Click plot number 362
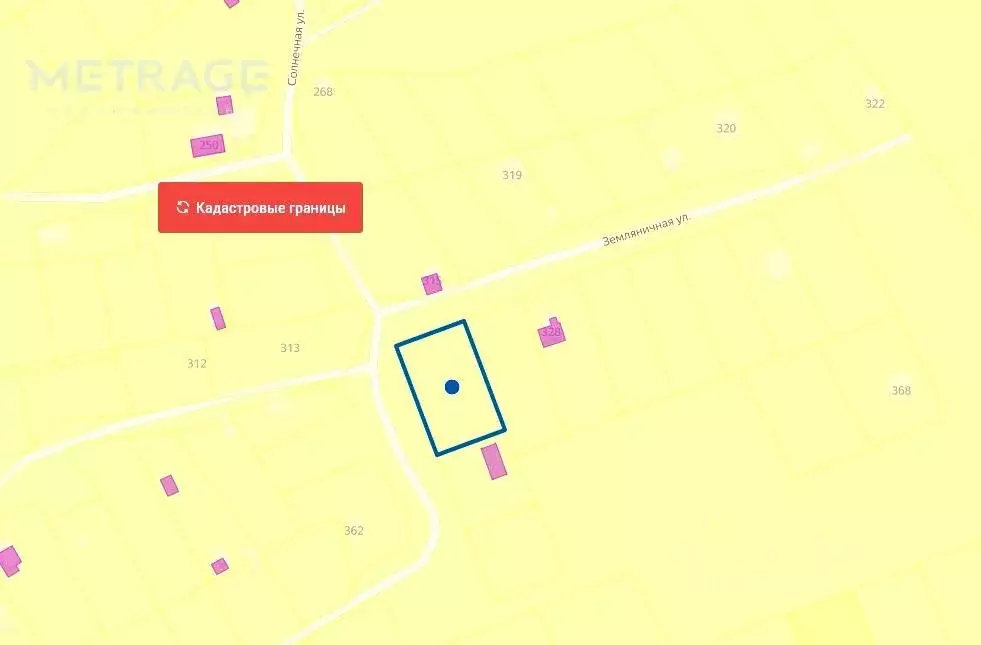Screen dimensions: 981x645 click(353, 531)
